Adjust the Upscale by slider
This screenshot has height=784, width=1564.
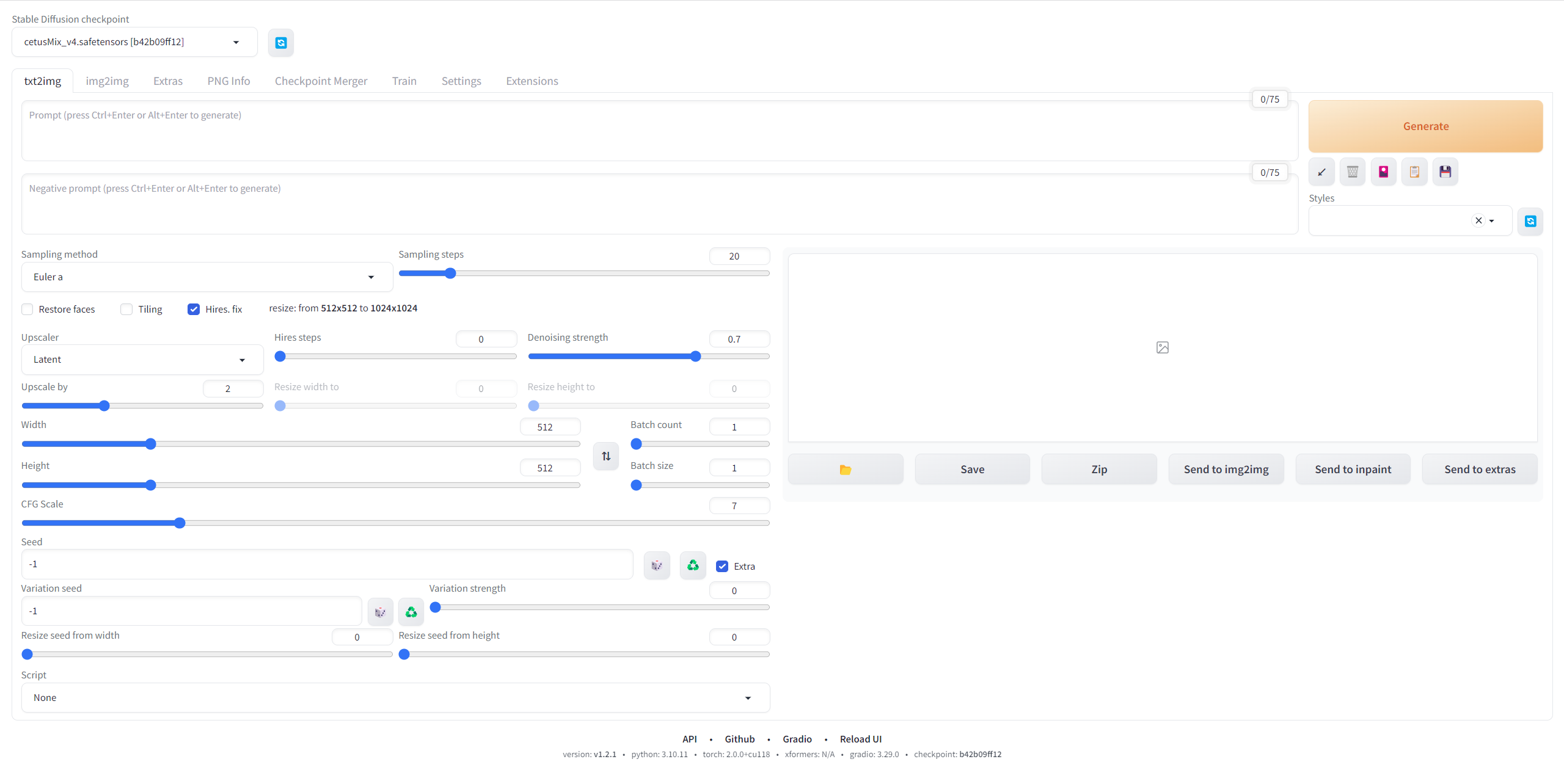[x=142, y=406]
